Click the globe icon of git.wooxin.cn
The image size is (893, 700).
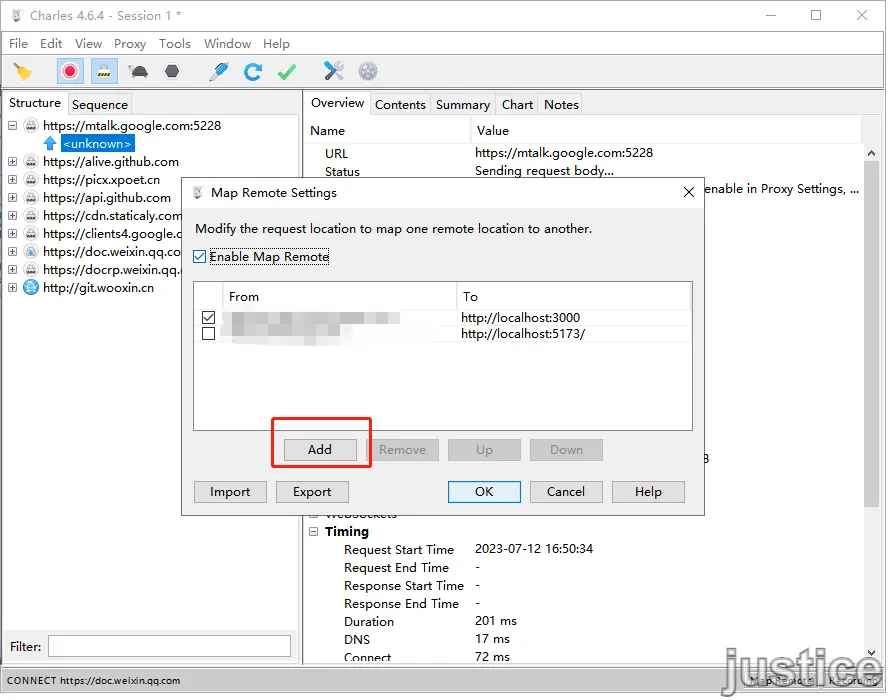coord(31,288)
